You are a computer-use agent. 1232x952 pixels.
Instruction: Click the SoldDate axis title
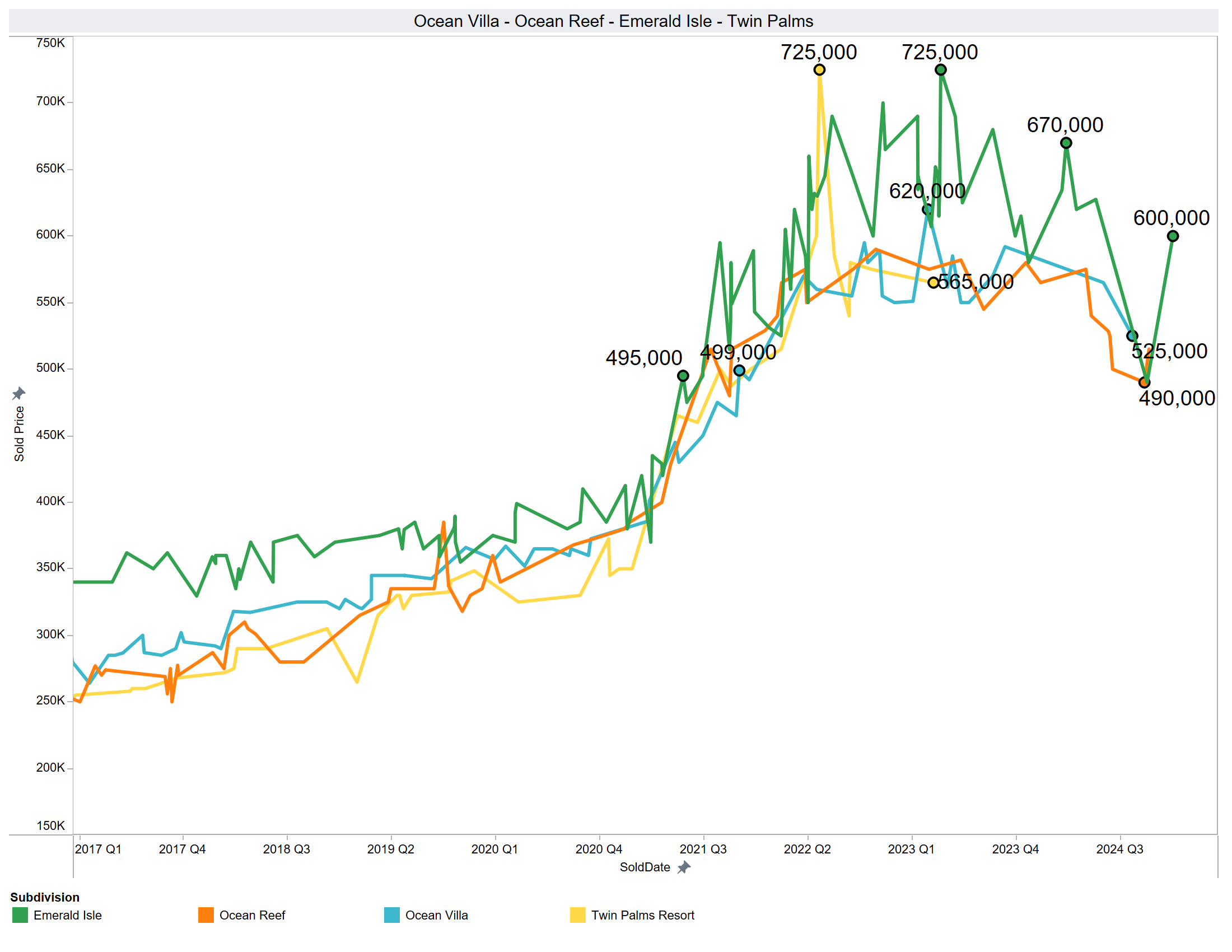(645, 867)
